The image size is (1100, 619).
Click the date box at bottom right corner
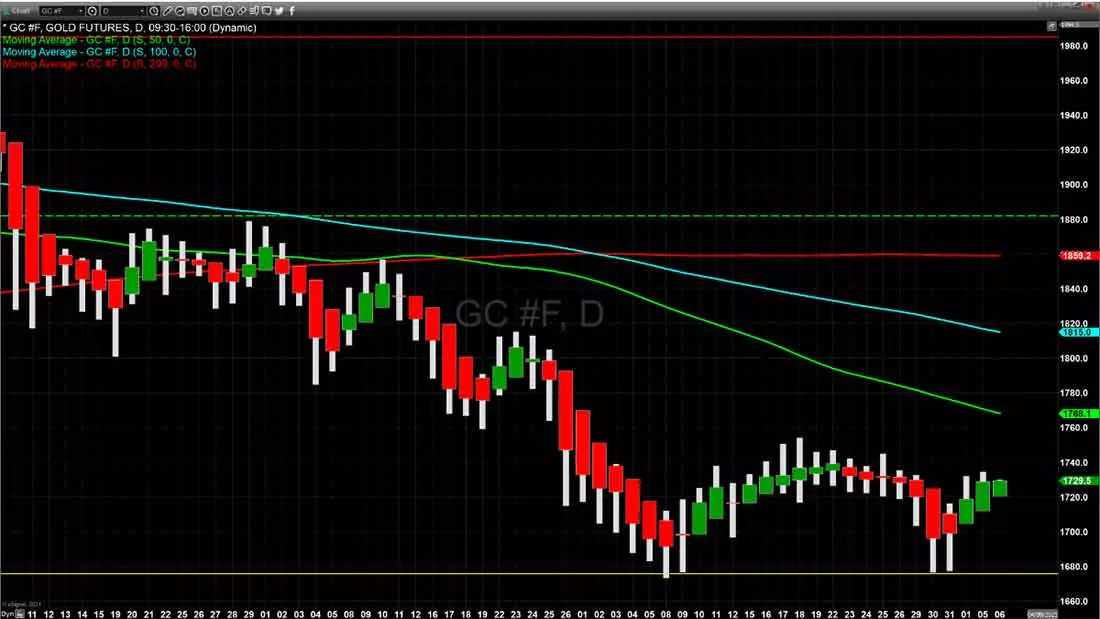coord(1042,614)
